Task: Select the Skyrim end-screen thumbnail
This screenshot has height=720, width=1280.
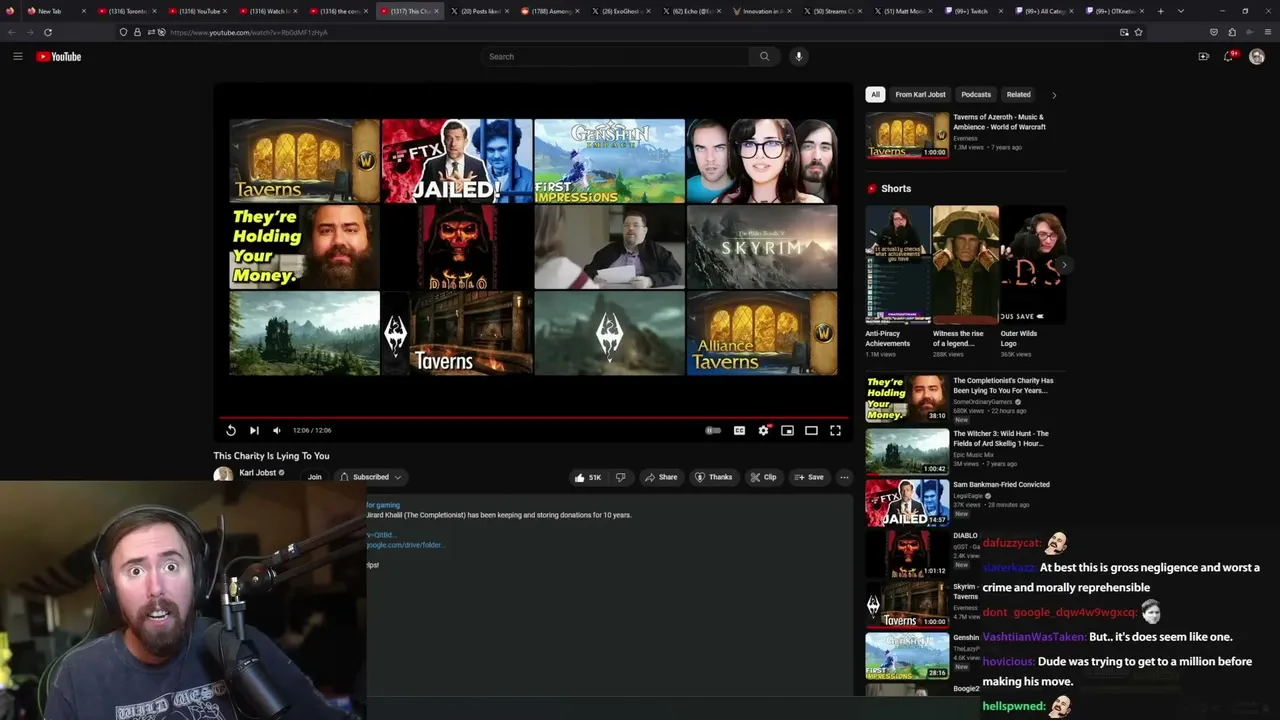Action: pyautogui.click(x=762, y=247)
